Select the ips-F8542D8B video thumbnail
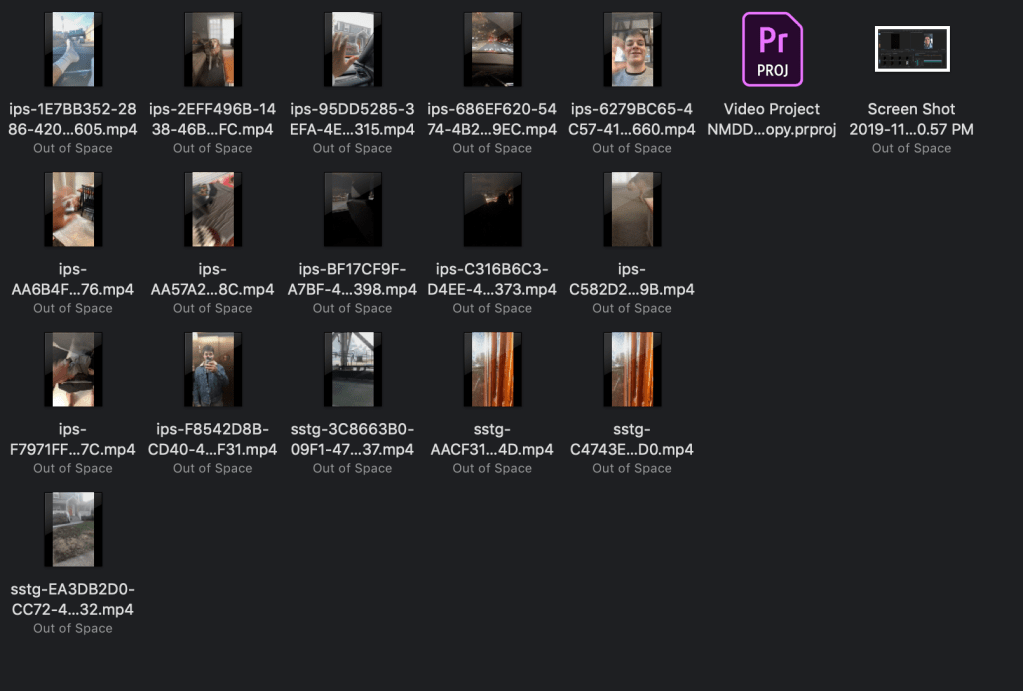 click(x=212, y=370)
